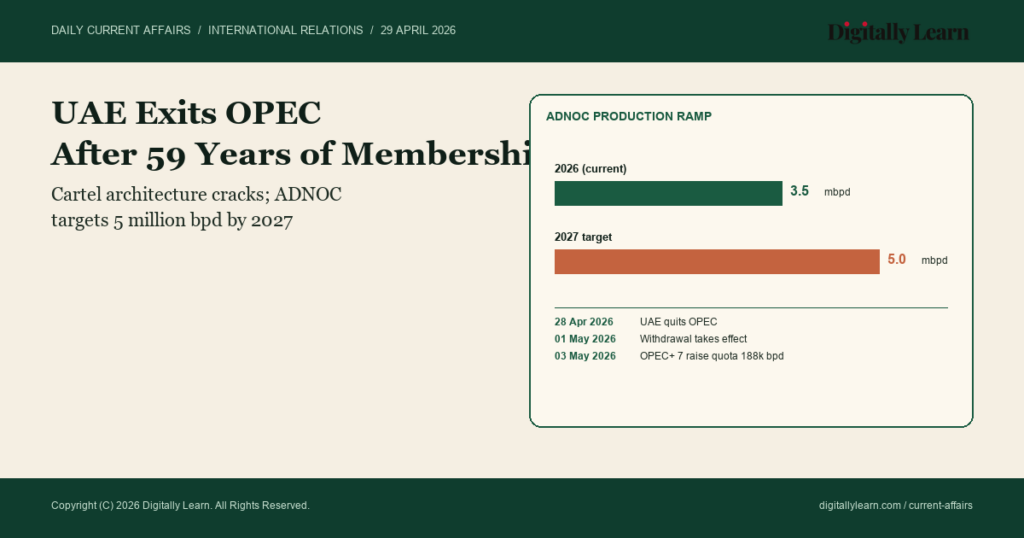Click the Digitally Learn logo

point(898,32)
